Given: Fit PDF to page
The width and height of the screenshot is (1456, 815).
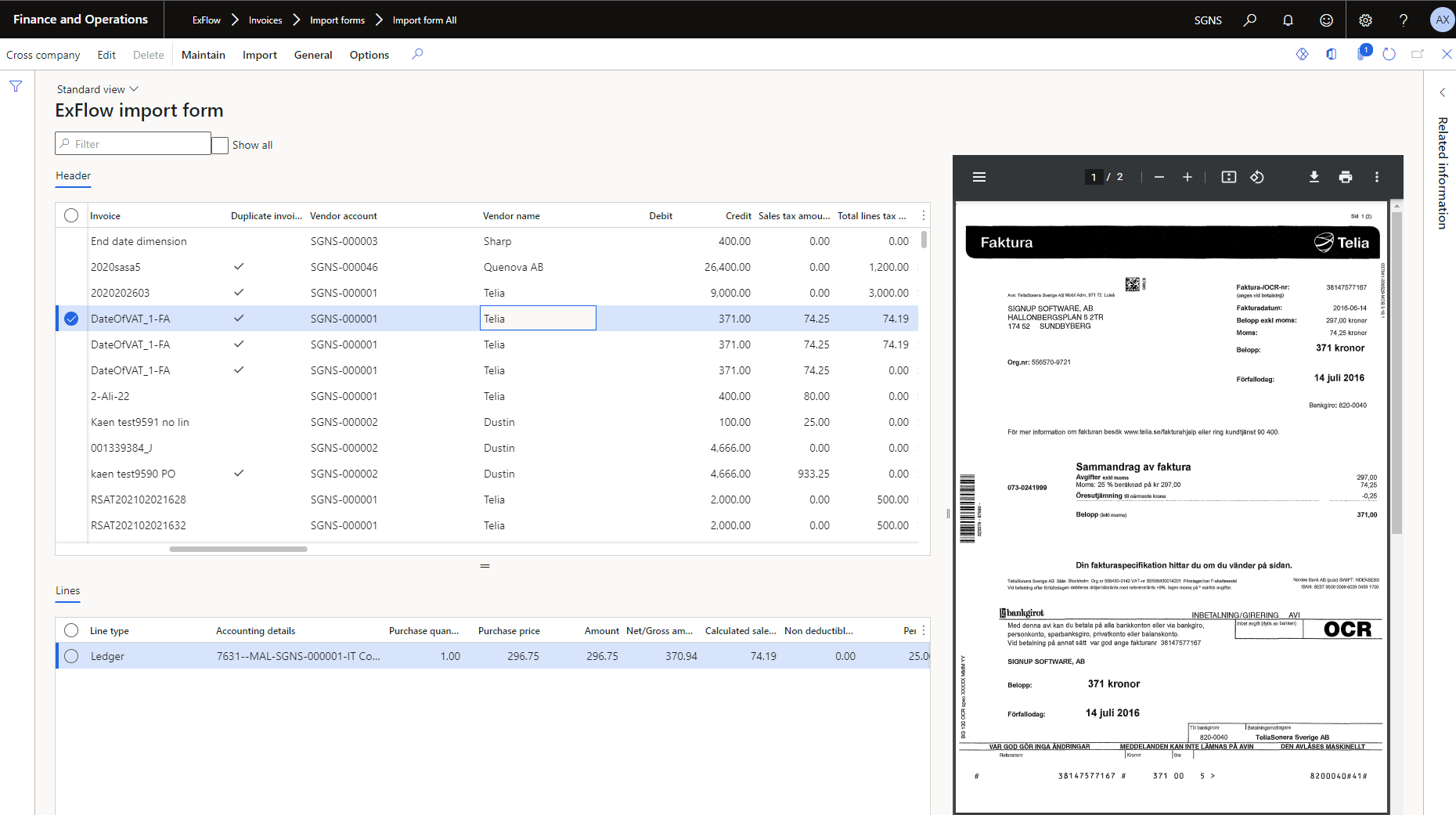Looking at the screenshot, I should coord(1229,177).
